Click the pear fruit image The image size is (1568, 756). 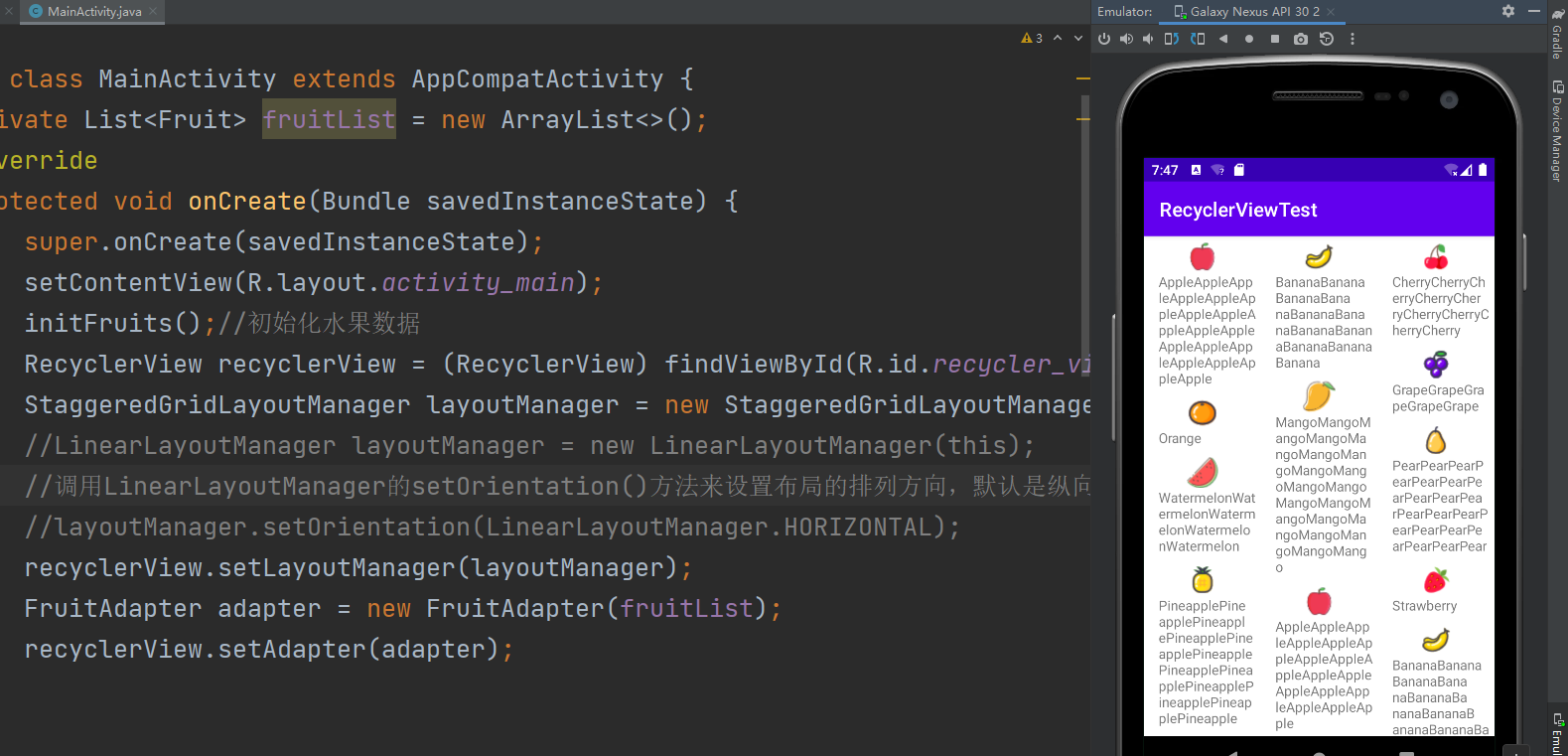(x=1436, y=440)
